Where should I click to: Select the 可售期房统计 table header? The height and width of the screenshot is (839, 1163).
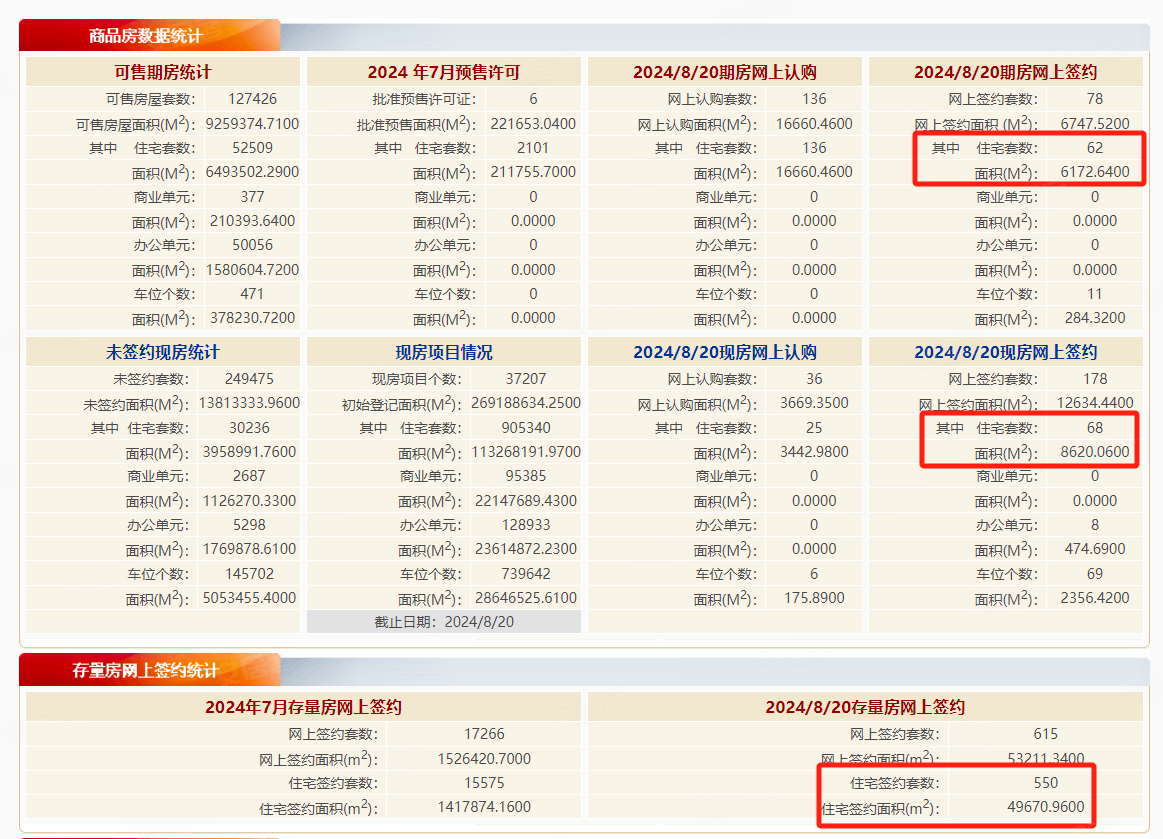[x=163, y=72]
